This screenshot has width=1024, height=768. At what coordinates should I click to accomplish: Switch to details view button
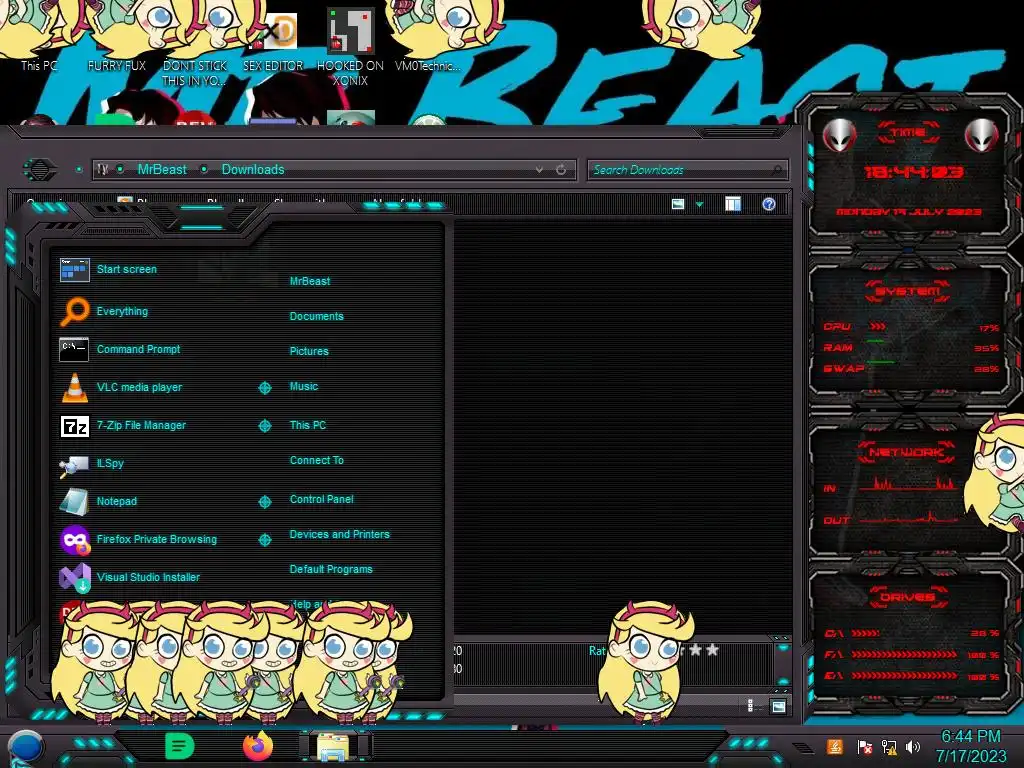coord(750,706)
